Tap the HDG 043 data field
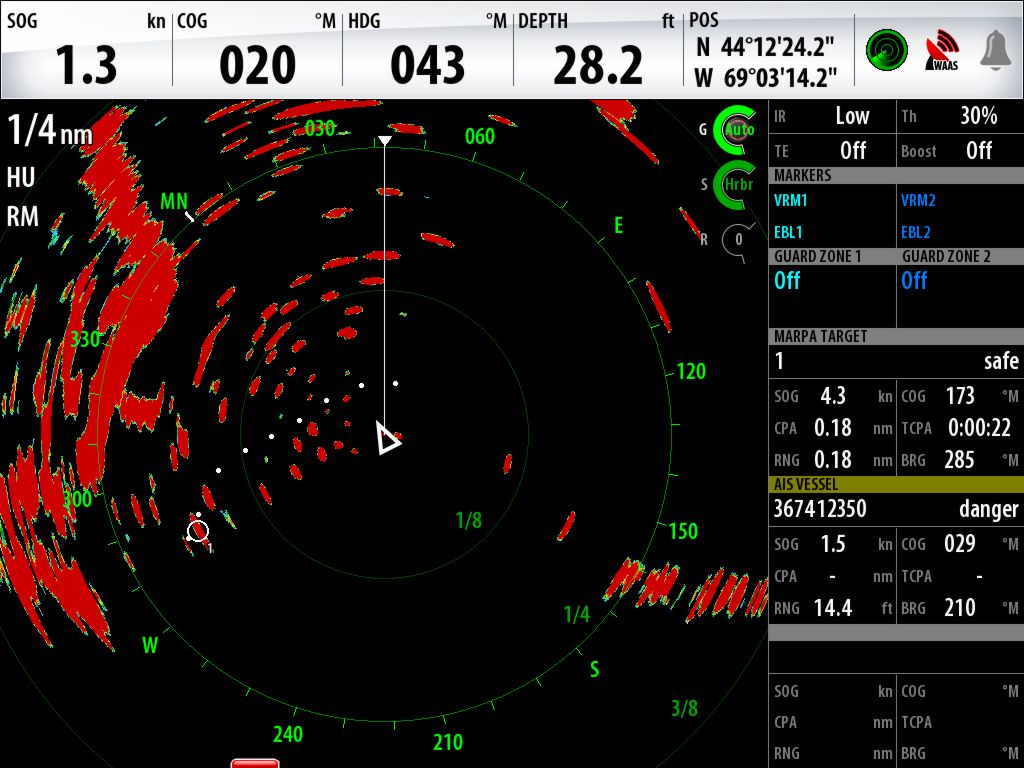This screenshot has width=1024, height=768. click(427, 50)
